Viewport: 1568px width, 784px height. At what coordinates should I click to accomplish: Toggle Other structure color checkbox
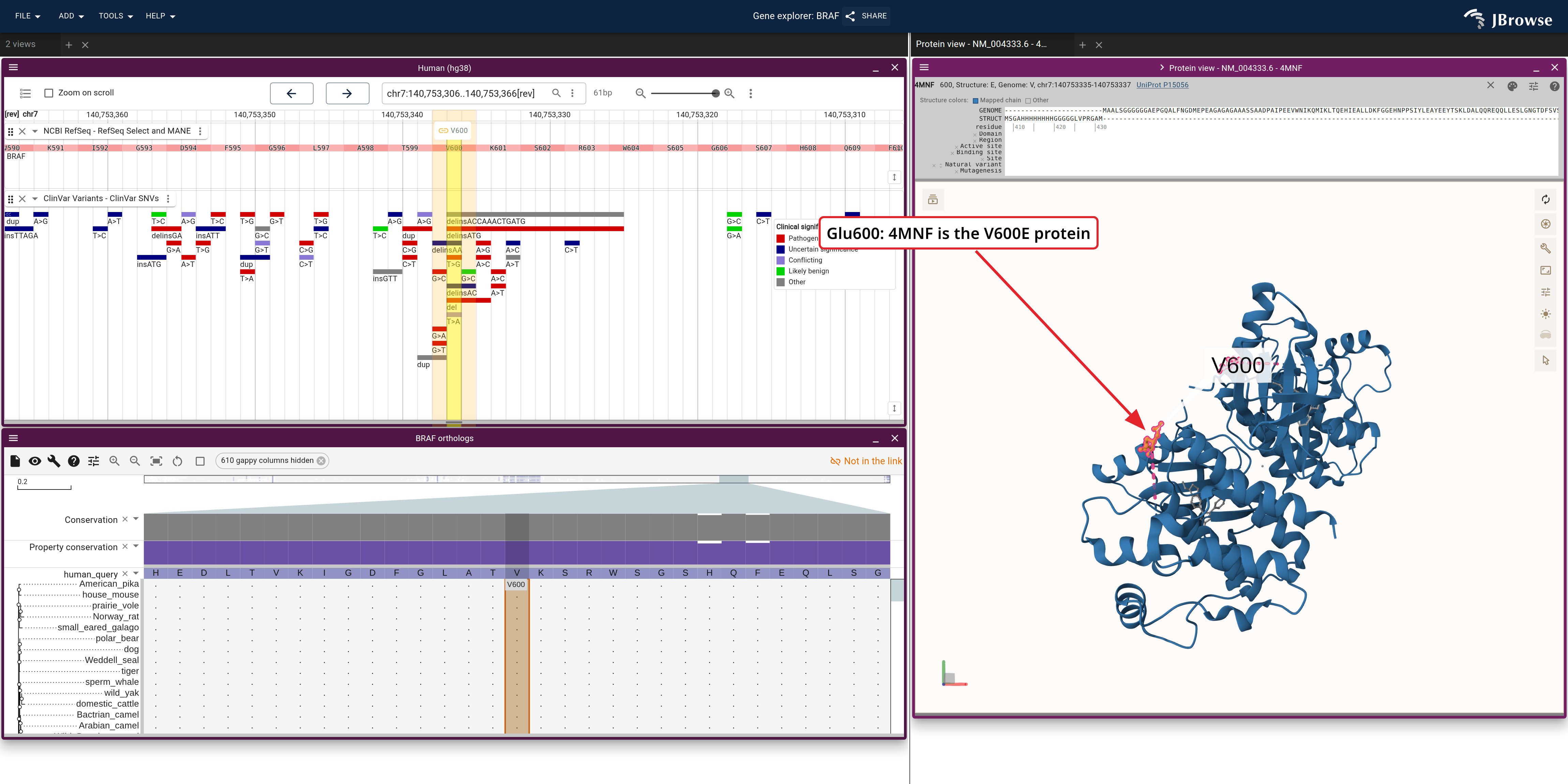click(x=1027, y=101)
